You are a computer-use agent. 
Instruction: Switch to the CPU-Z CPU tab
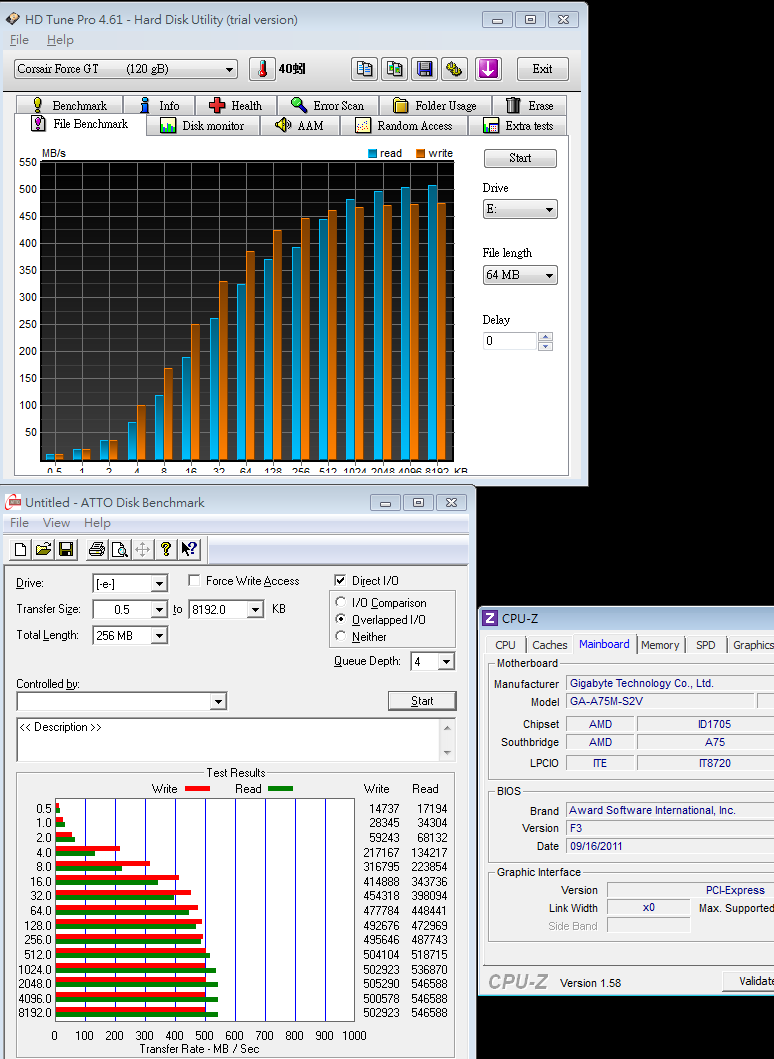505,645
